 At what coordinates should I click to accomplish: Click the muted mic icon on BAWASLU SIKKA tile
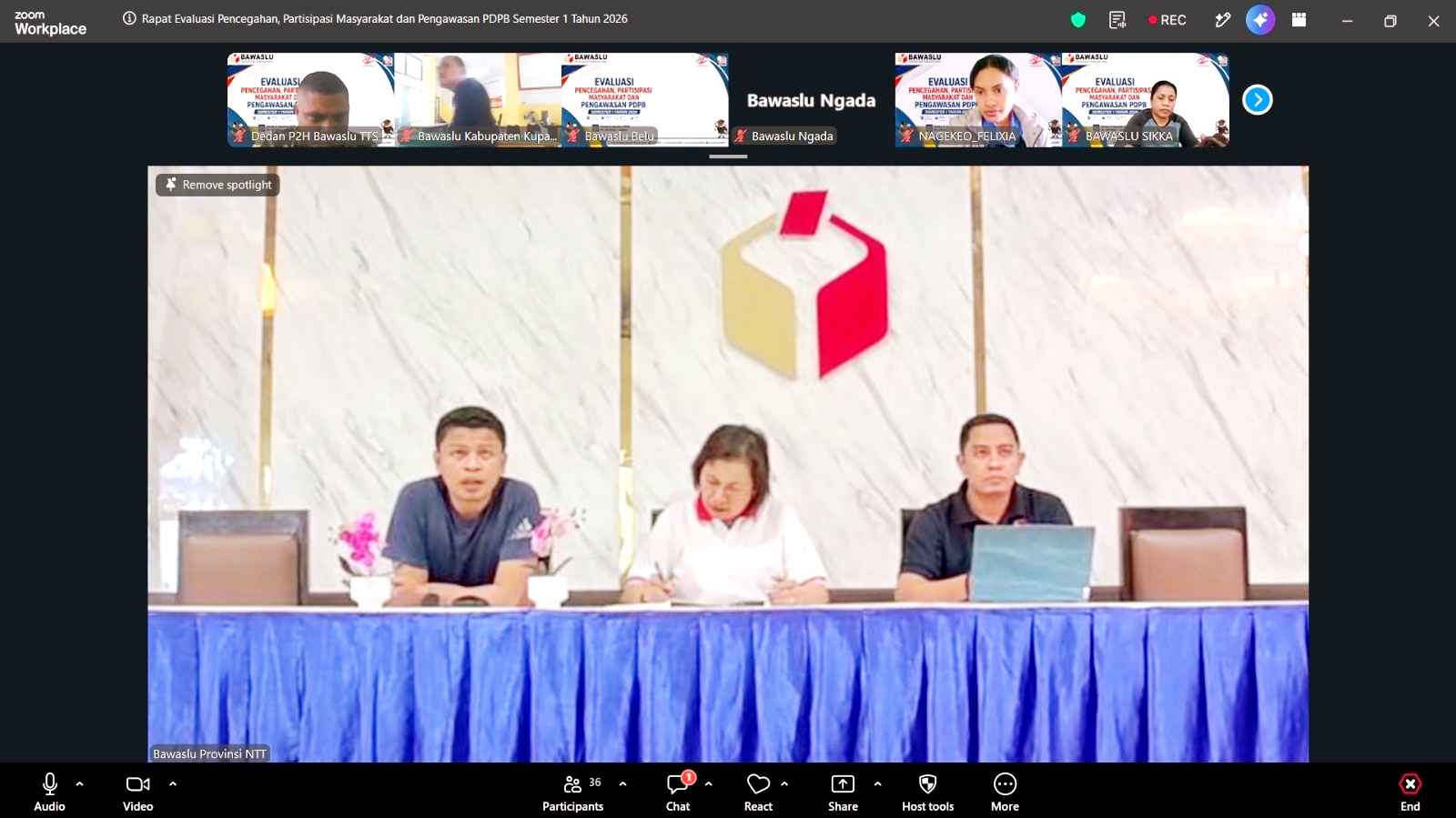click(x=1074, y=136)
